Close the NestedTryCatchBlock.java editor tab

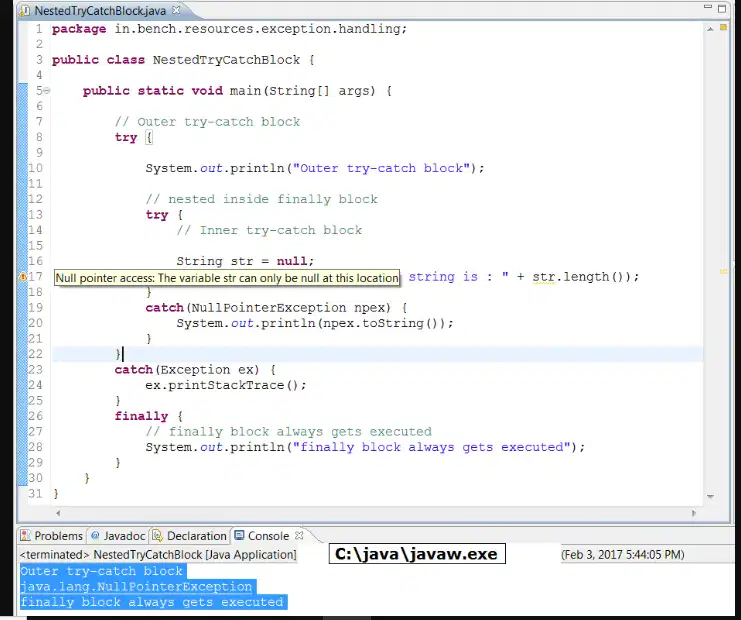coord(176,10)
